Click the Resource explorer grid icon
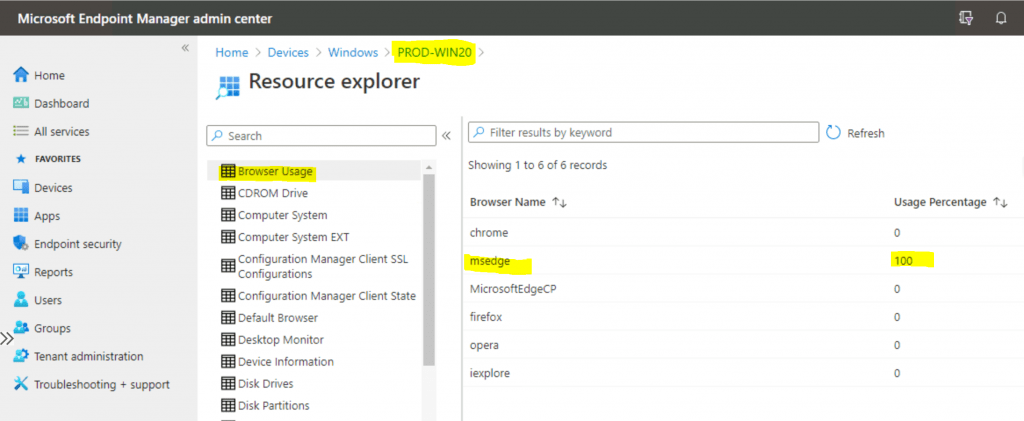This screenshot has width=1024, height=421. [x=229, y=87]
